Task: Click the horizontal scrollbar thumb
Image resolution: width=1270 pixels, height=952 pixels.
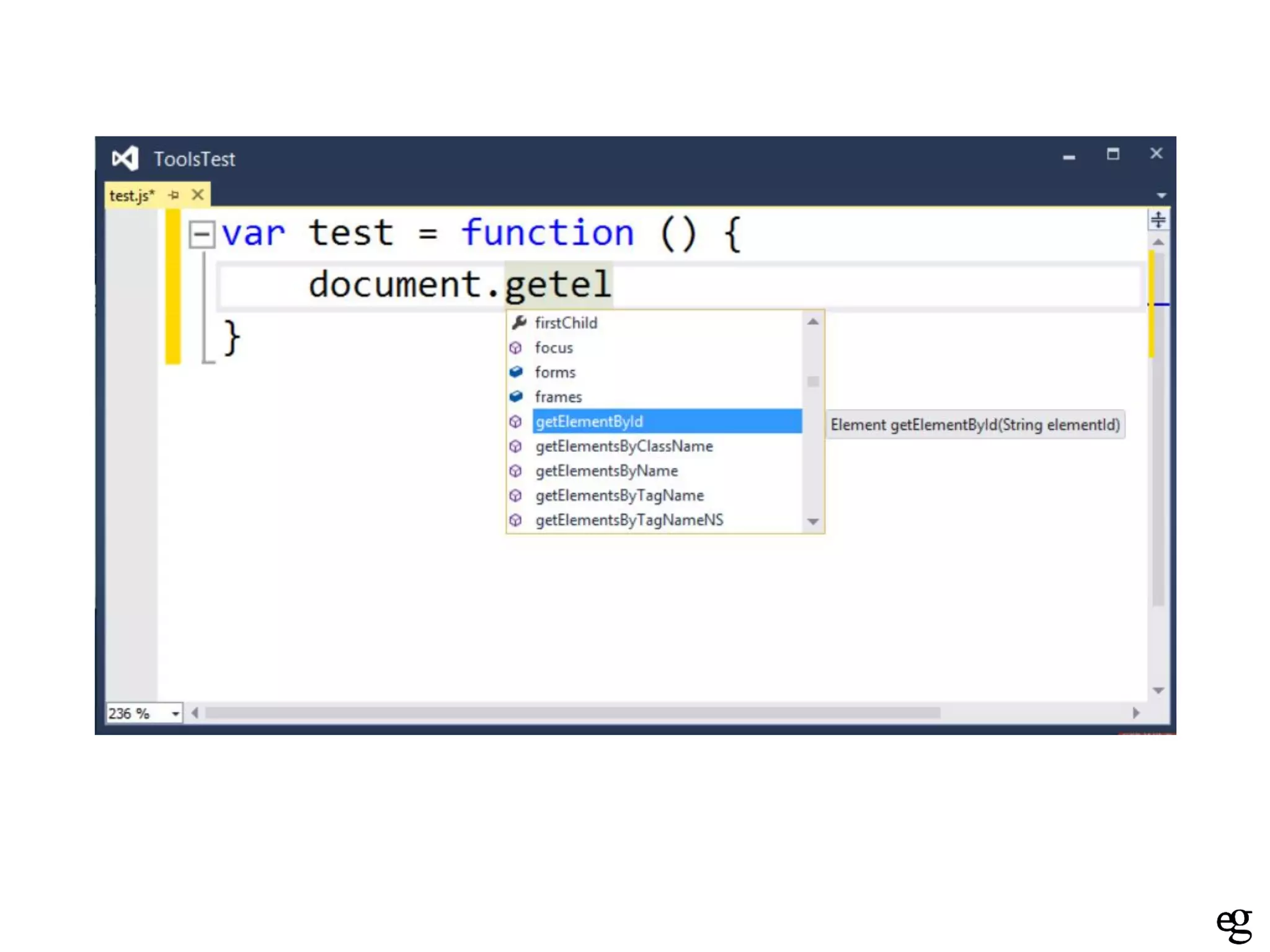Action: pos(572,713)
